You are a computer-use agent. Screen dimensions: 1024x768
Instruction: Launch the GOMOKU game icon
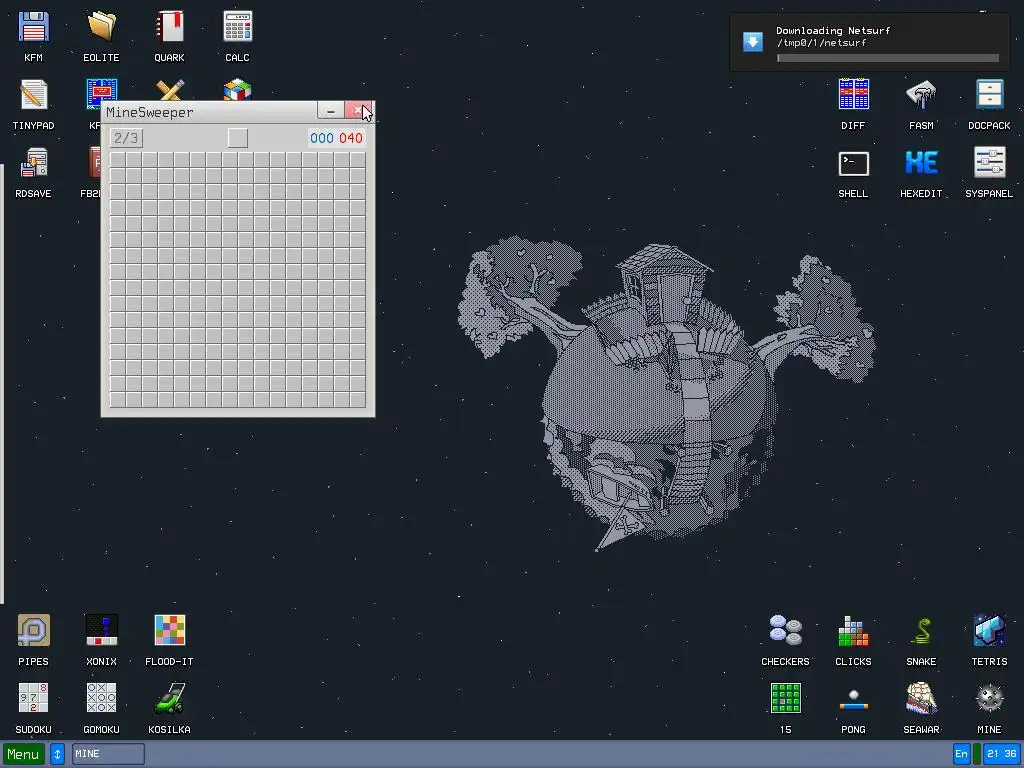[x=101, y=699]
